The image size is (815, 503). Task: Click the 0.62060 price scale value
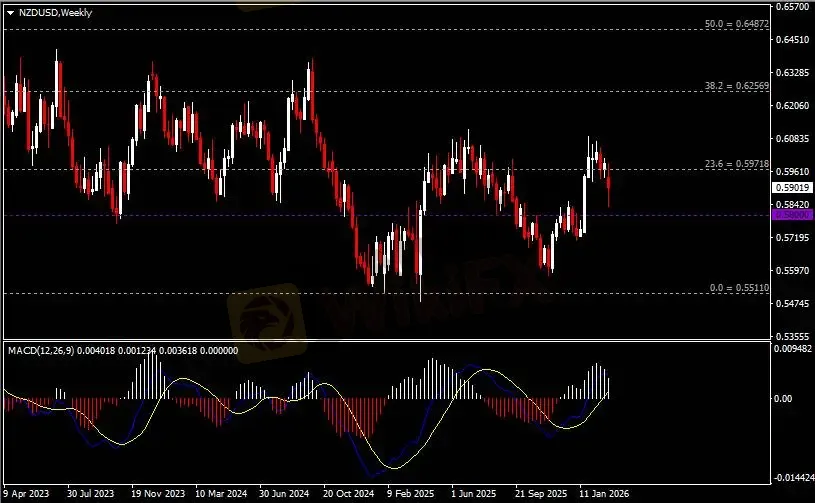click(793, 105)
